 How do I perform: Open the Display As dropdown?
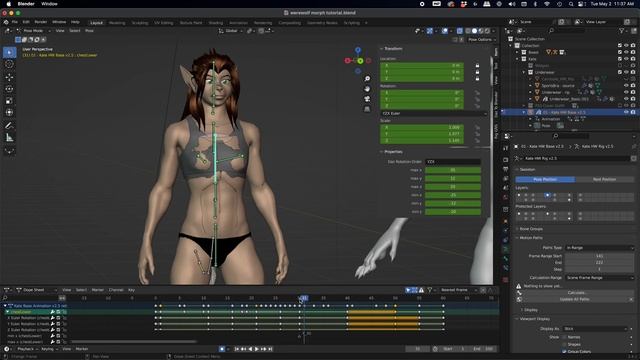[596, 329]
